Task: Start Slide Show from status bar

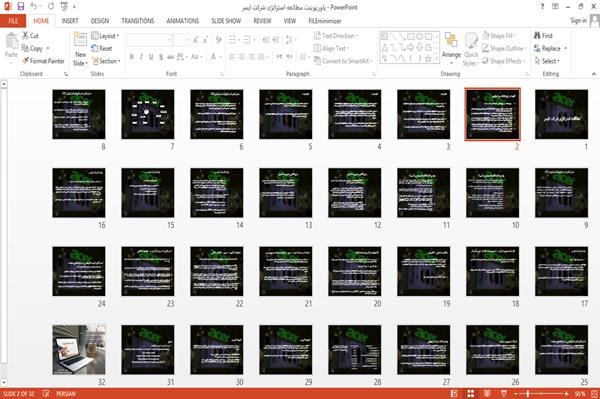Action: coord(504,393)
